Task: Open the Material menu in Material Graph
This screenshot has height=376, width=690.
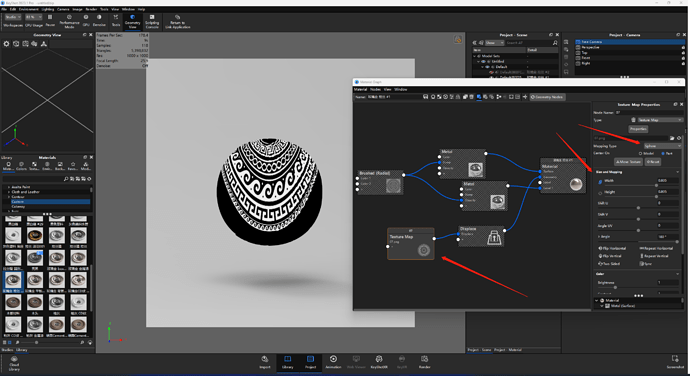Action: (x=360, y=89)
